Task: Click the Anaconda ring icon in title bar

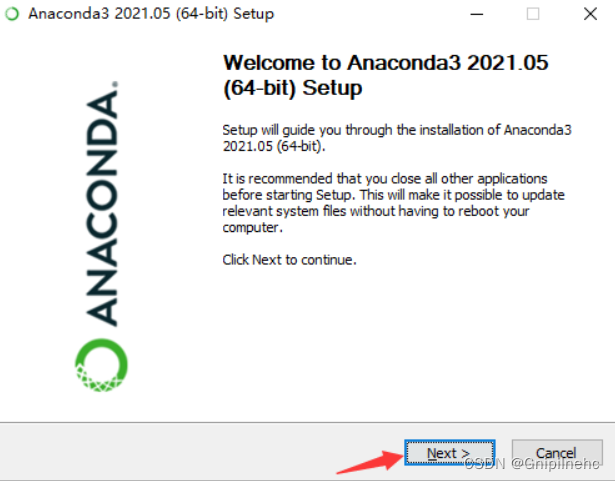Action: point(12,14)
